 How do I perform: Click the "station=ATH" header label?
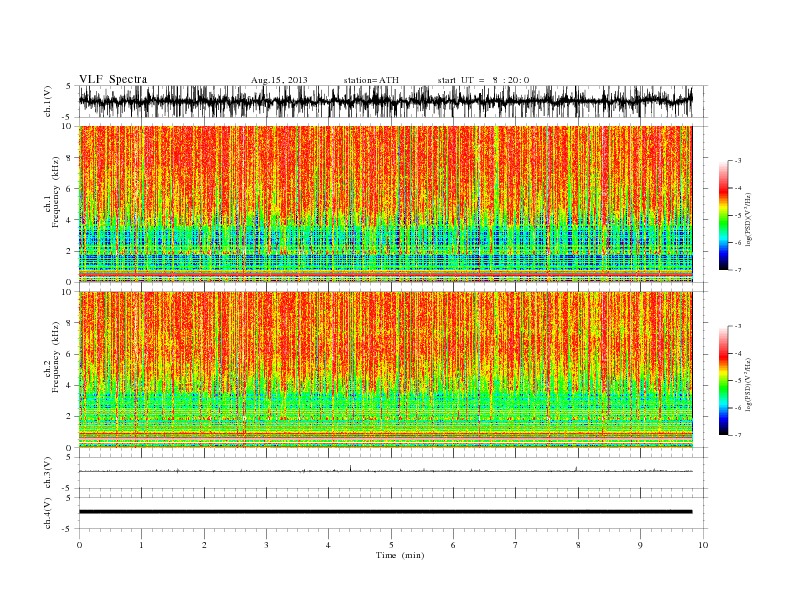tap(371, 80)
